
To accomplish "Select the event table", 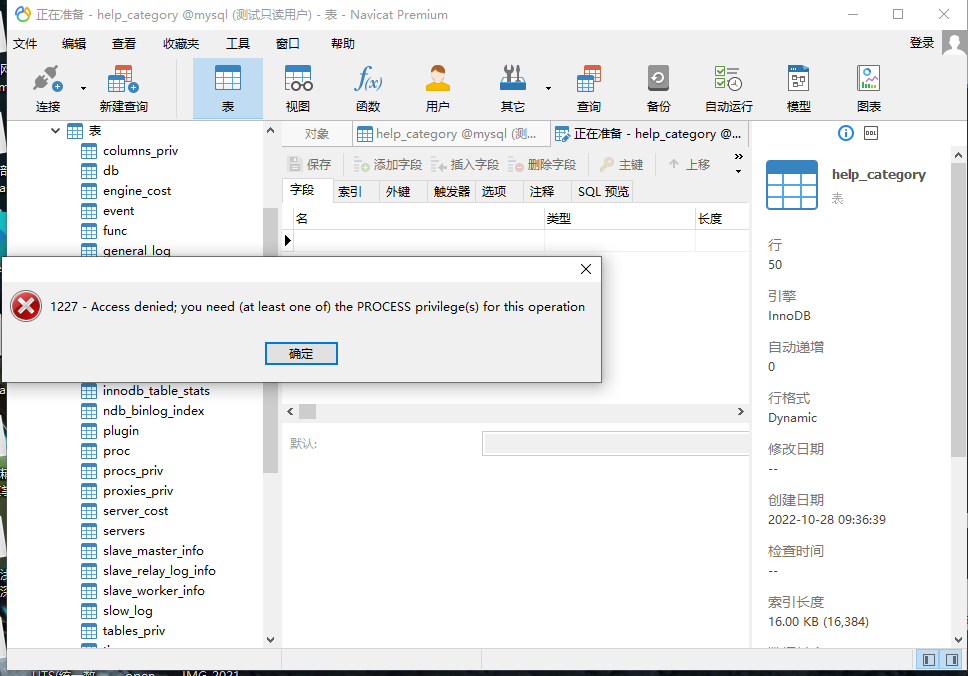I will click(118, 211).
